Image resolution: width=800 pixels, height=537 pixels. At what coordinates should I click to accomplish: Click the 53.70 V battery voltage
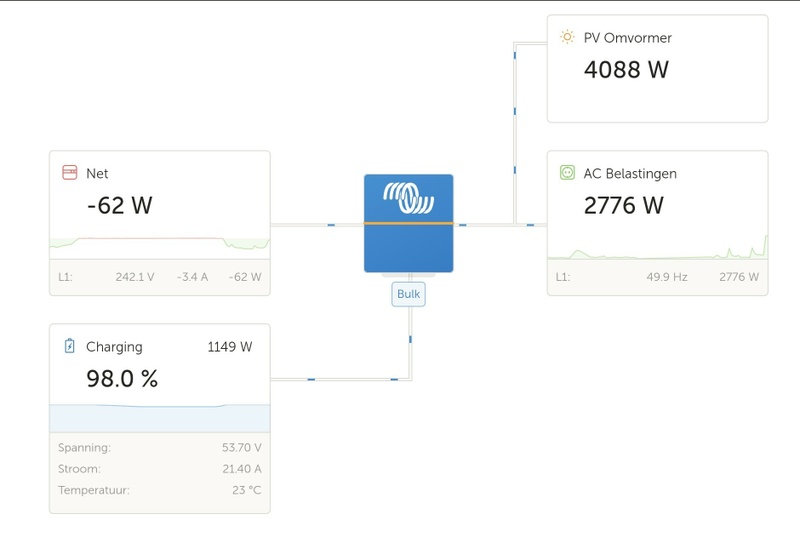(241, 448)
